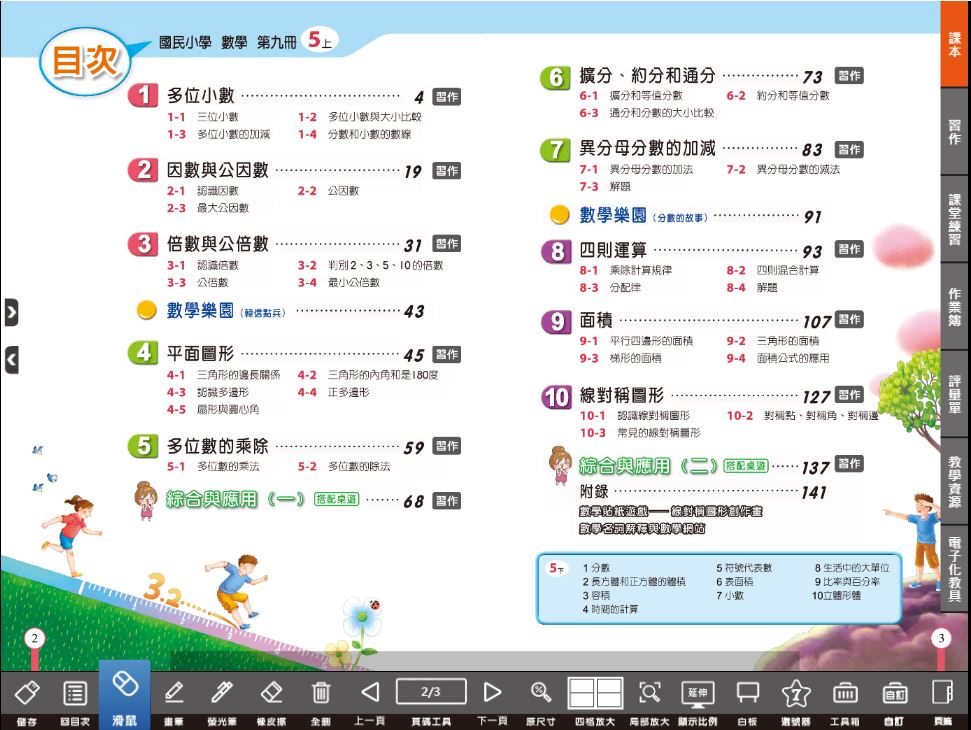Switch to the 習作 workbook side tab
Image resolution: width=971 pixels, height=730 pixels.
point(955,131)
